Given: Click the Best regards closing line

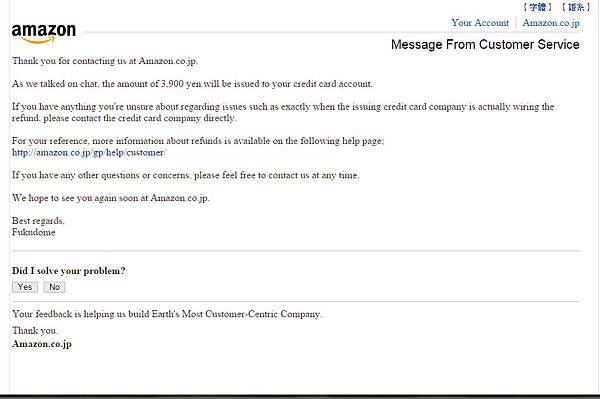Looking at the screenshot, I should [x=38, y=221].
